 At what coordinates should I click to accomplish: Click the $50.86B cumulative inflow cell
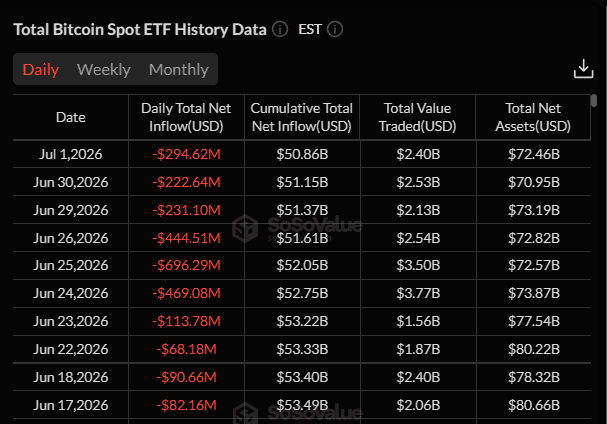pos(302,154)
